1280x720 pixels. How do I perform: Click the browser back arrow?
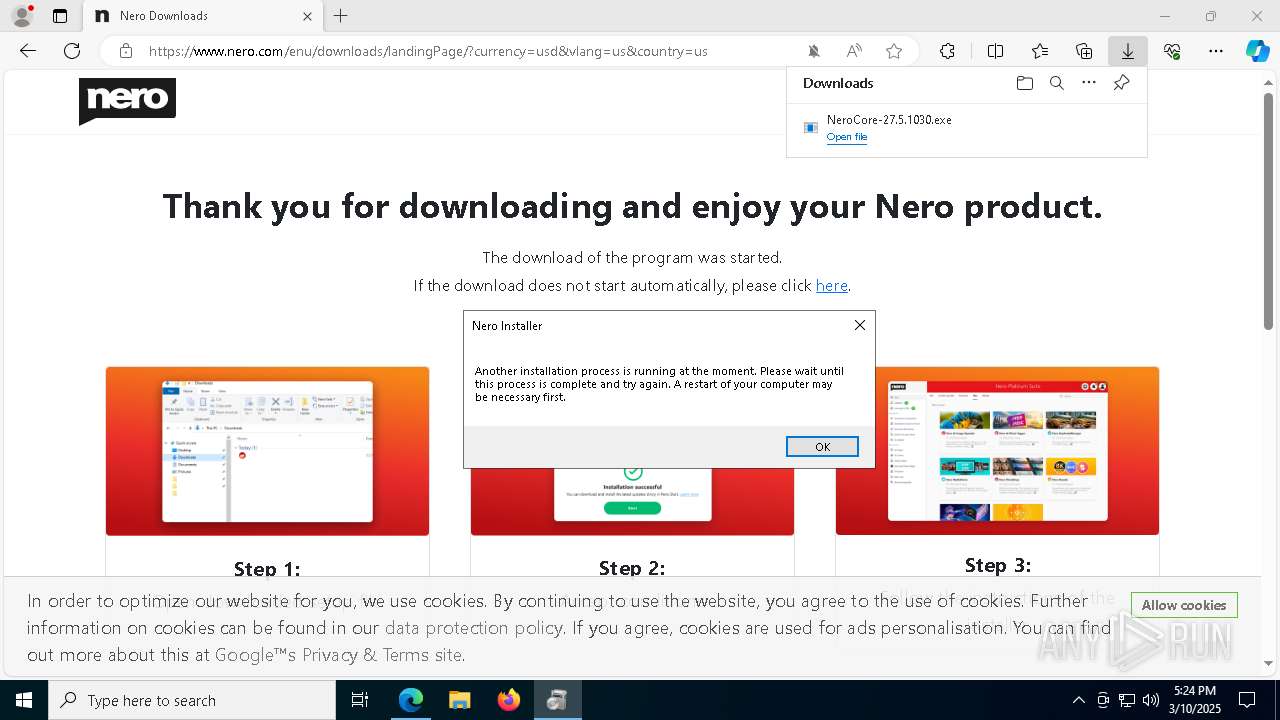(28, 51)
